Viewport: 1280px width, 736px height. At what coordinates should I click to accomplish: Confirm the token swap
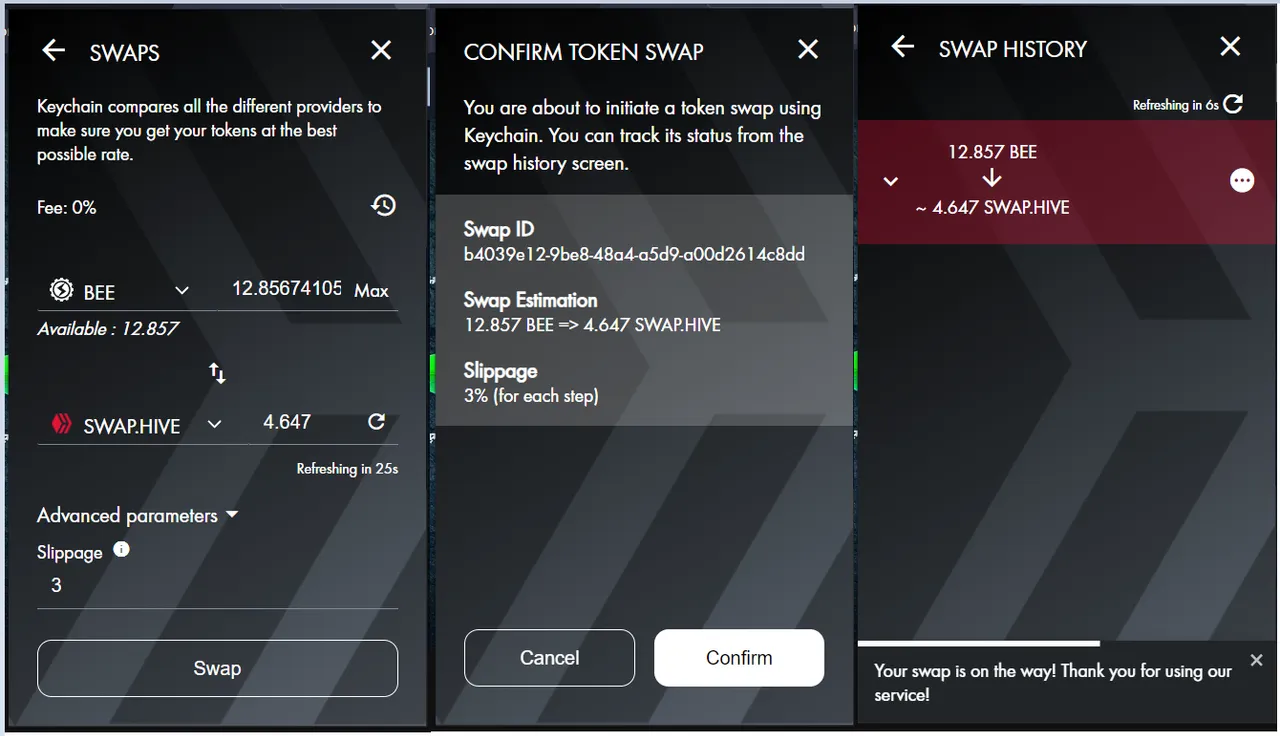coord(739,658)
